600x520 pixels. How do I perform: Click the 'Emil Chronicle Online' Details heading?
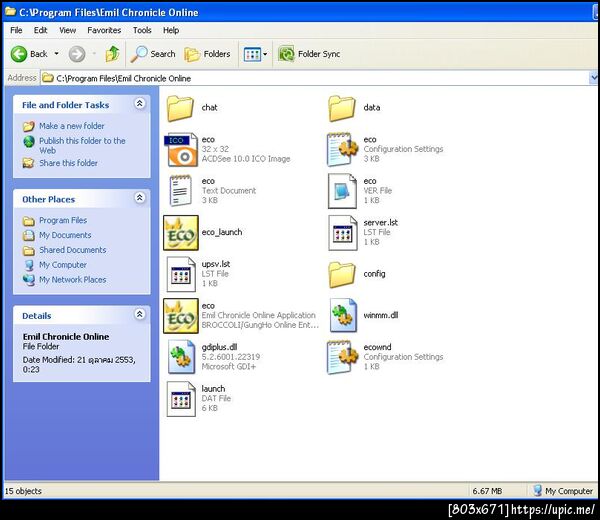[66, 337]
